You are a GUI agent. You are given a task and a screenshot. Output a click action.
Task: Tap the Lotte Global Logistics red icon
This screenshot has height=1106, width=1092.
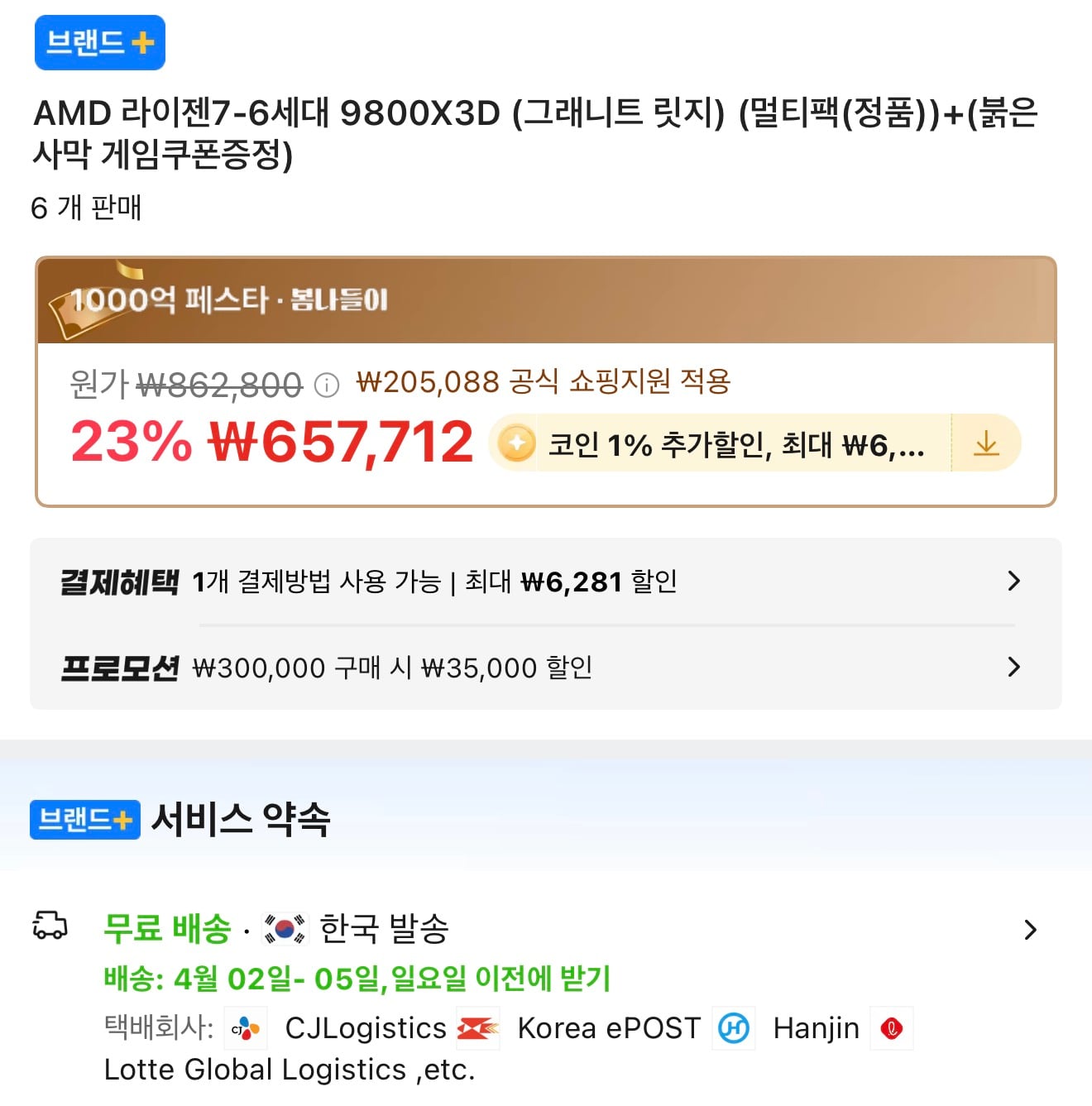point(892,1028)
